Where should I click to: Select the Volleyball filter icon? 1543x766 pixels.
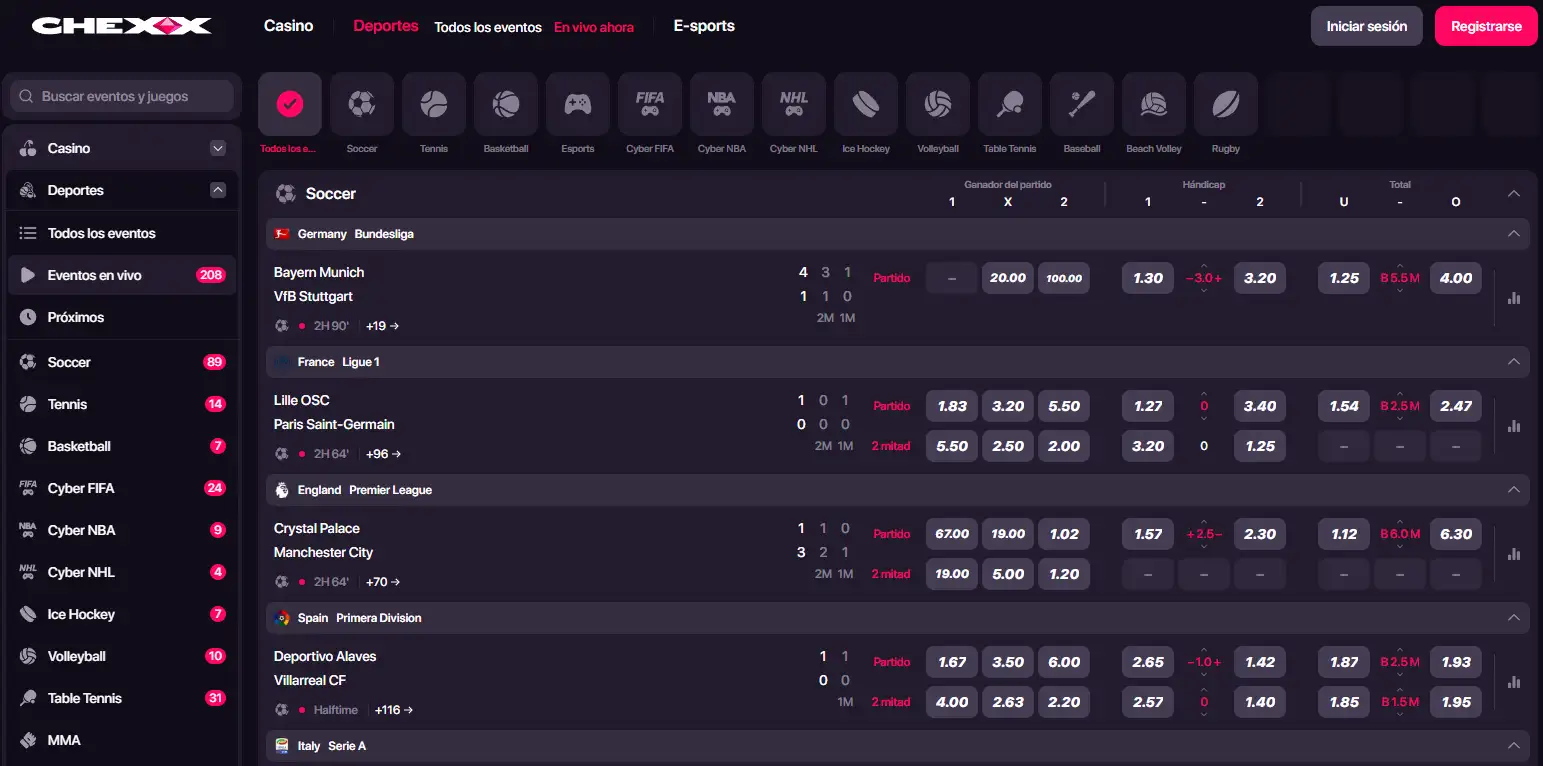[938, 104]
